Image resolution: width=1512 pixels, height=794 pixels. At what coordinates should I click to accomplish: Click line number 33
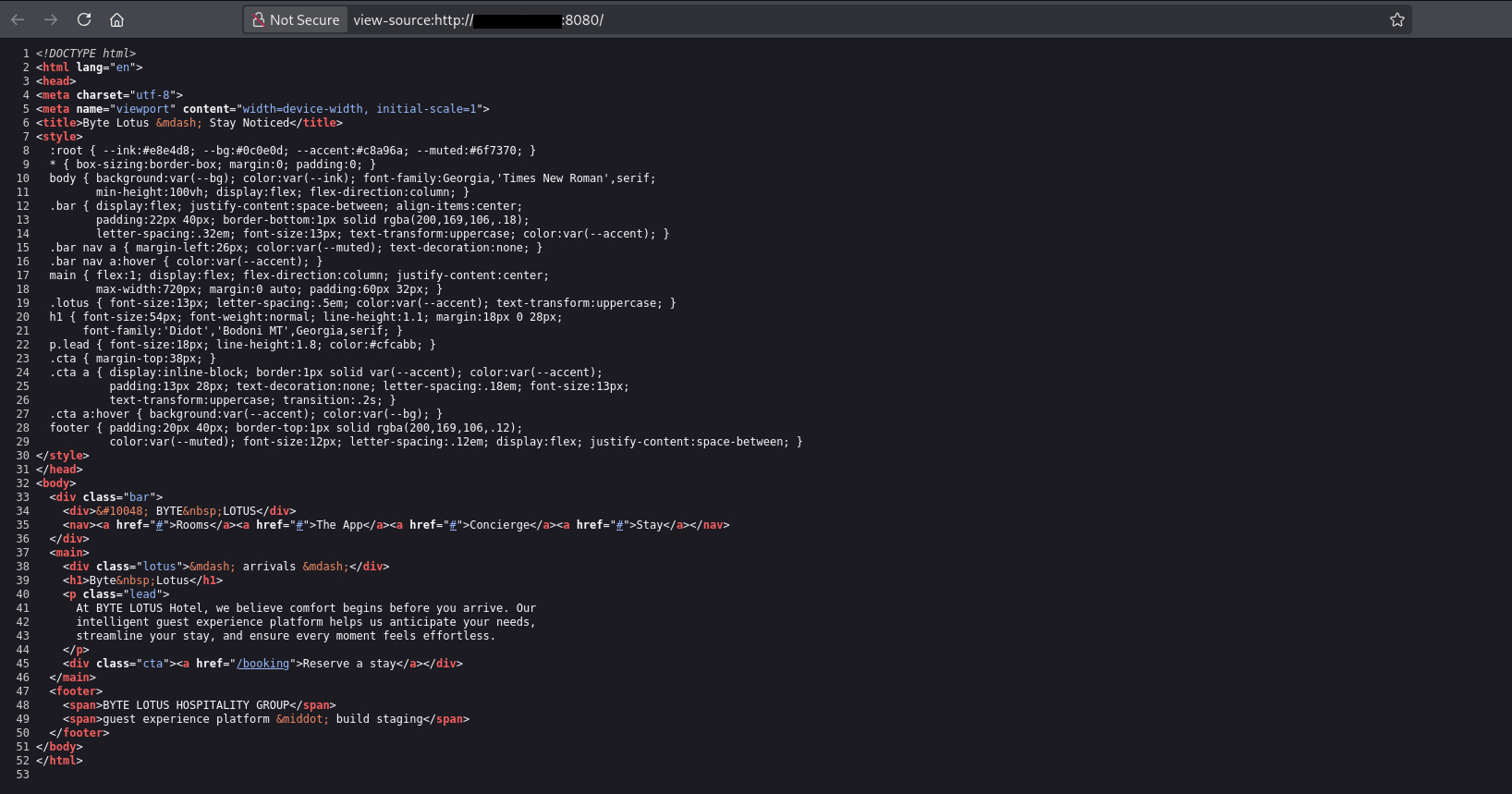(22, 497)
